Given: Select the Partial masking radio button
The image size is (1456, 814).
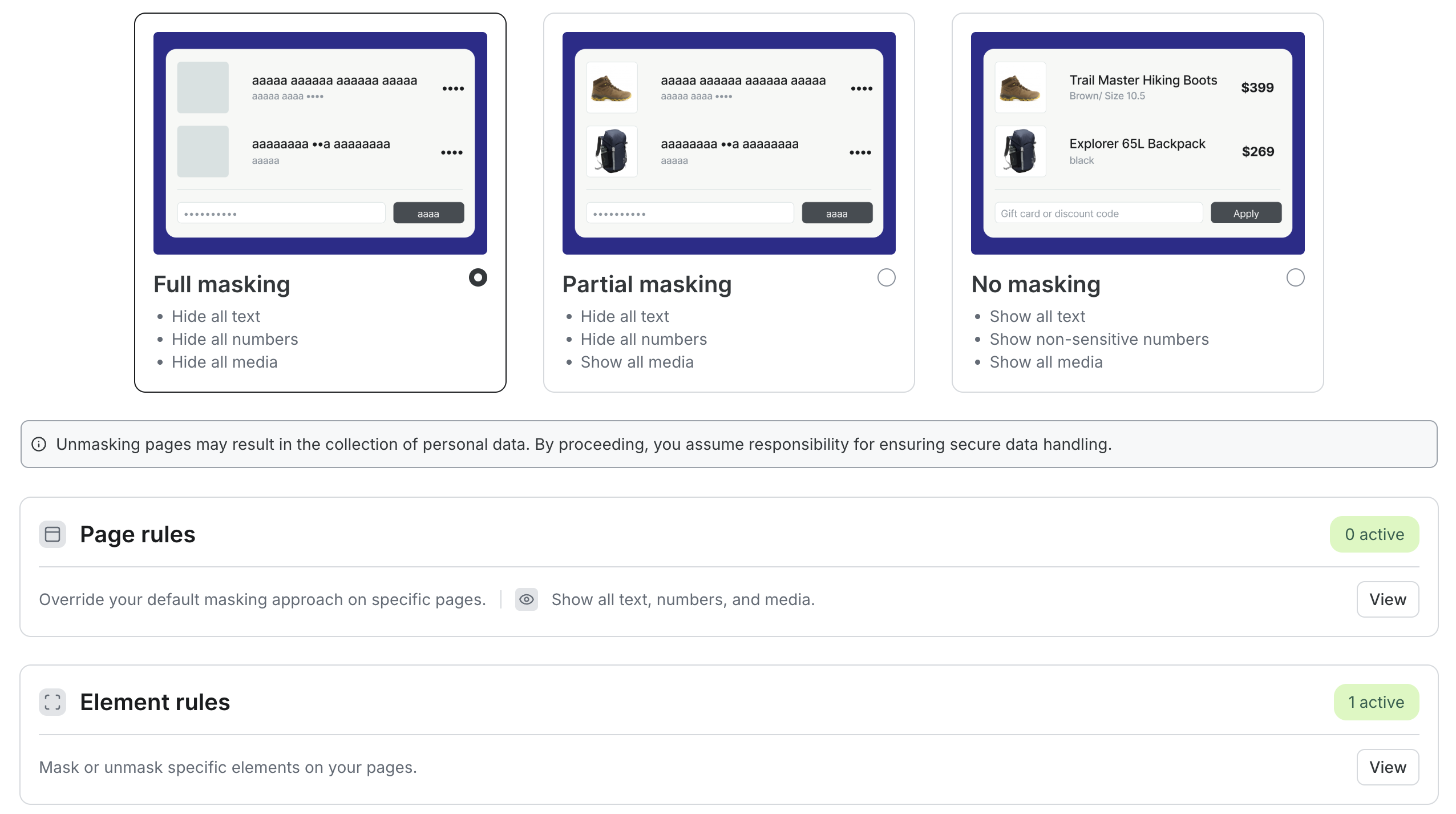Looking at the screenshot, I should pos(886,278).
